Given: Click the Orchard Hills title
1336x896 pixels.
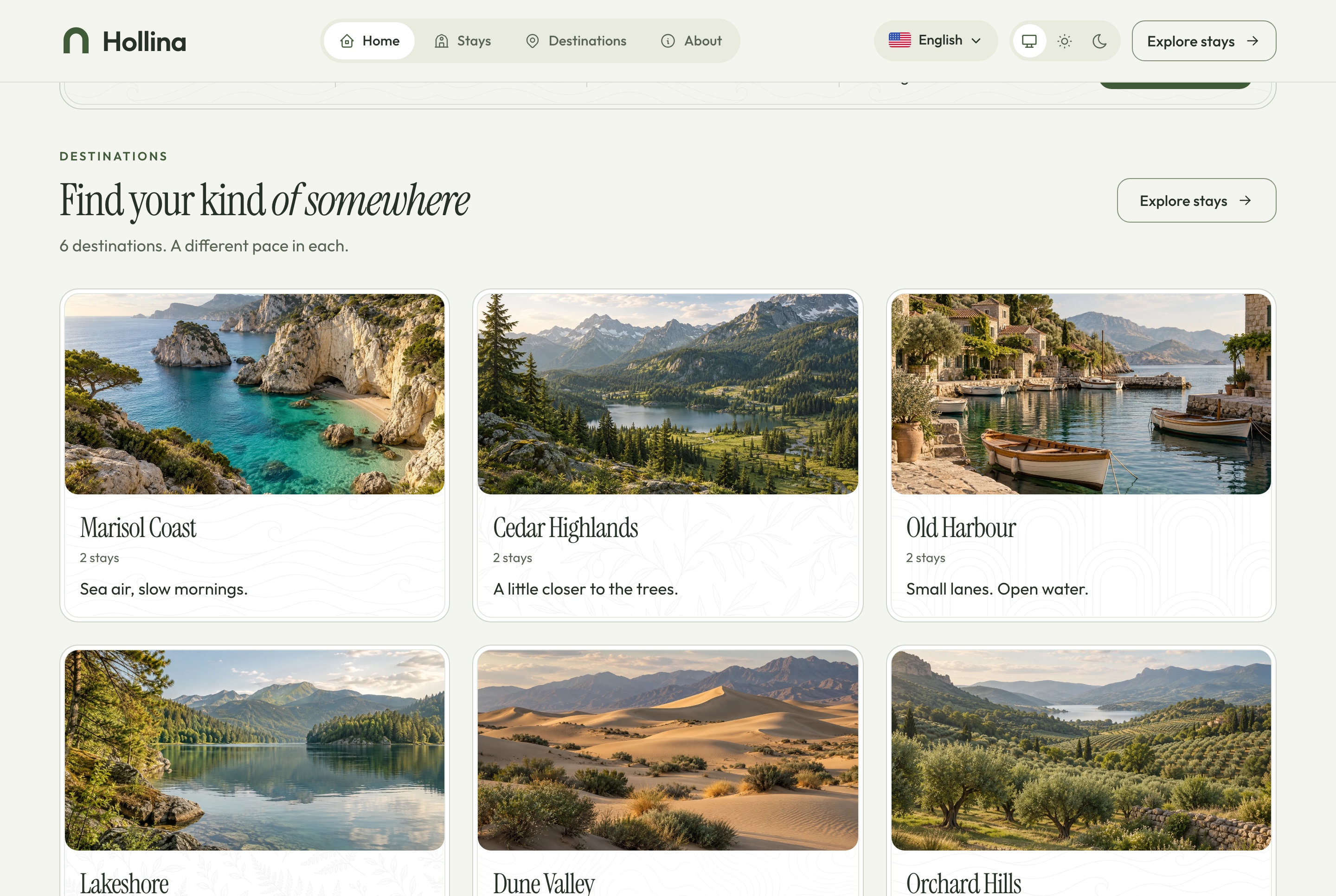Looking at the screenshot, I should pos(963,883).
